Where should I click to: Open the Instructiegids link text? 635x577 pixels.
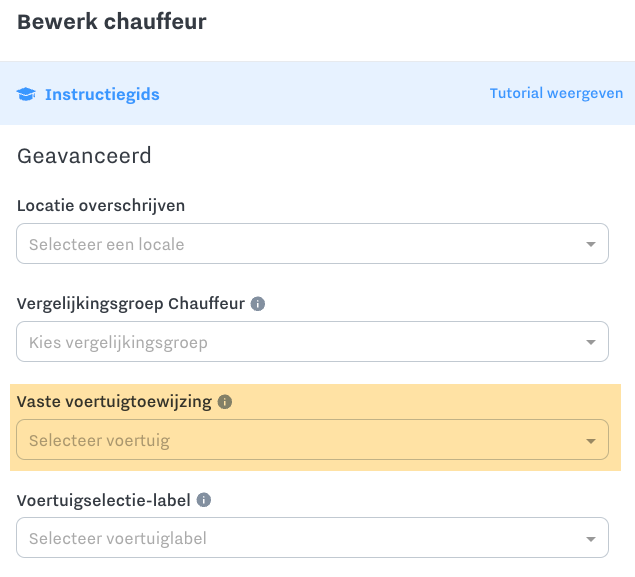[x=102, y=94]
